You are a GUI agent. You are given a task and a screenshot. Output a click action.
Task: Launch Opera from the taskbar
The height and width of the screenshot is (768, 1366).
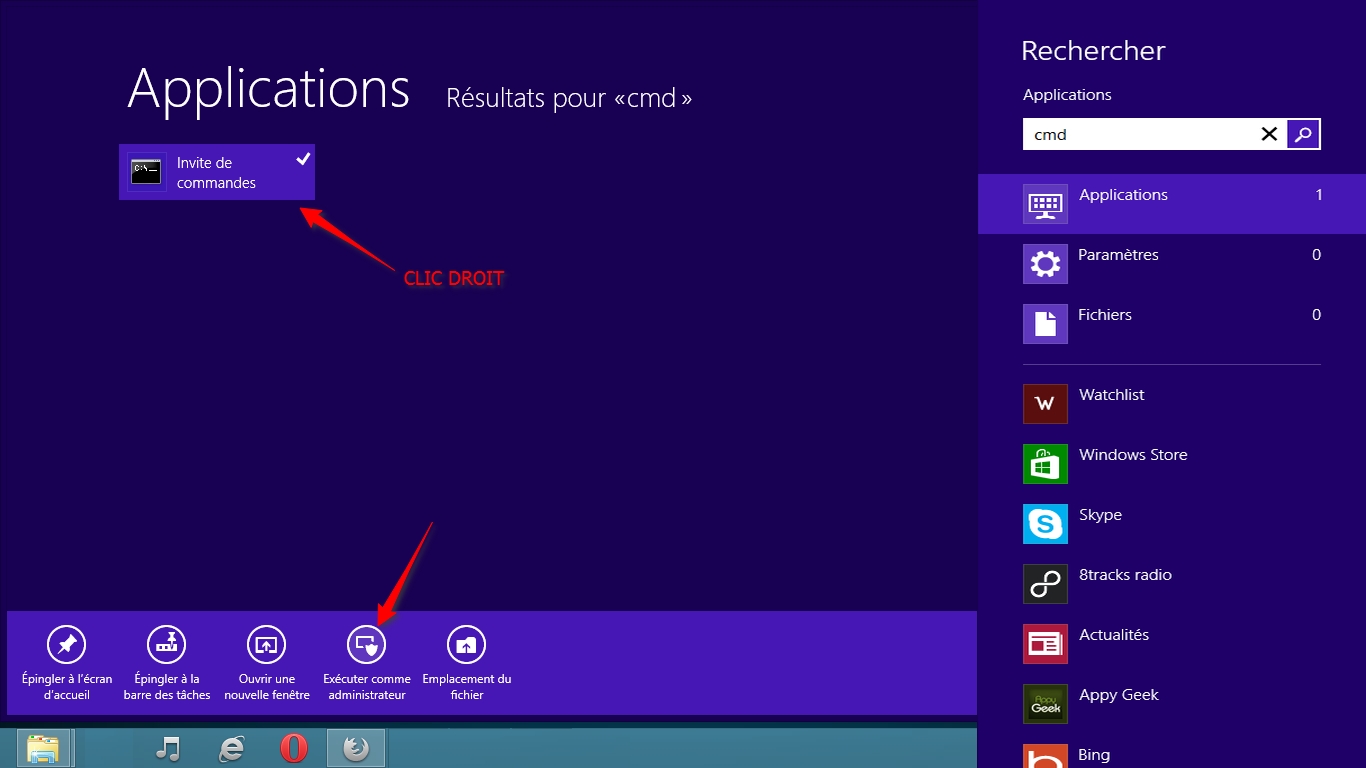(294, 748)
